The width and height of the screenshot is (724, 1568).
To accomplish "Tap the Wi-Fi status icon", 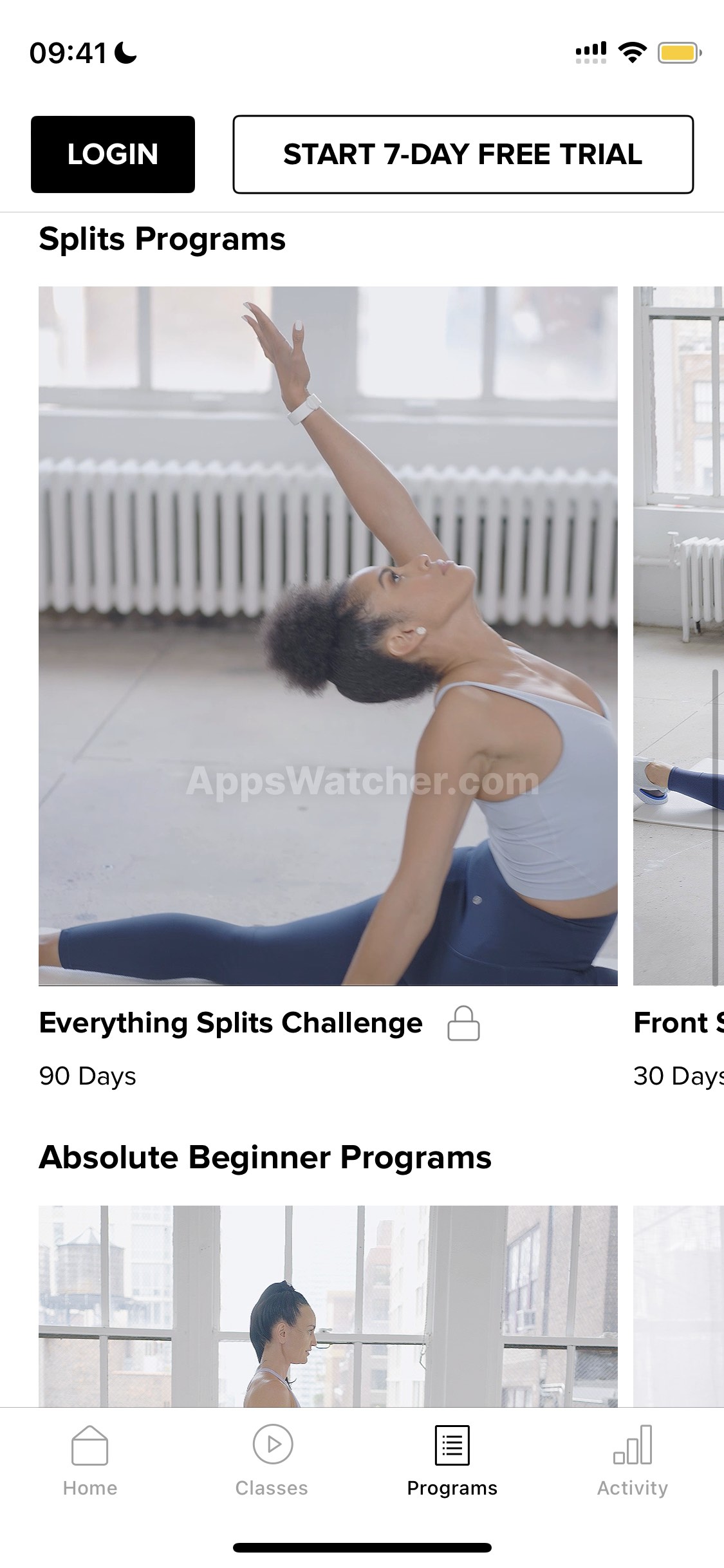I will point(632,53).
